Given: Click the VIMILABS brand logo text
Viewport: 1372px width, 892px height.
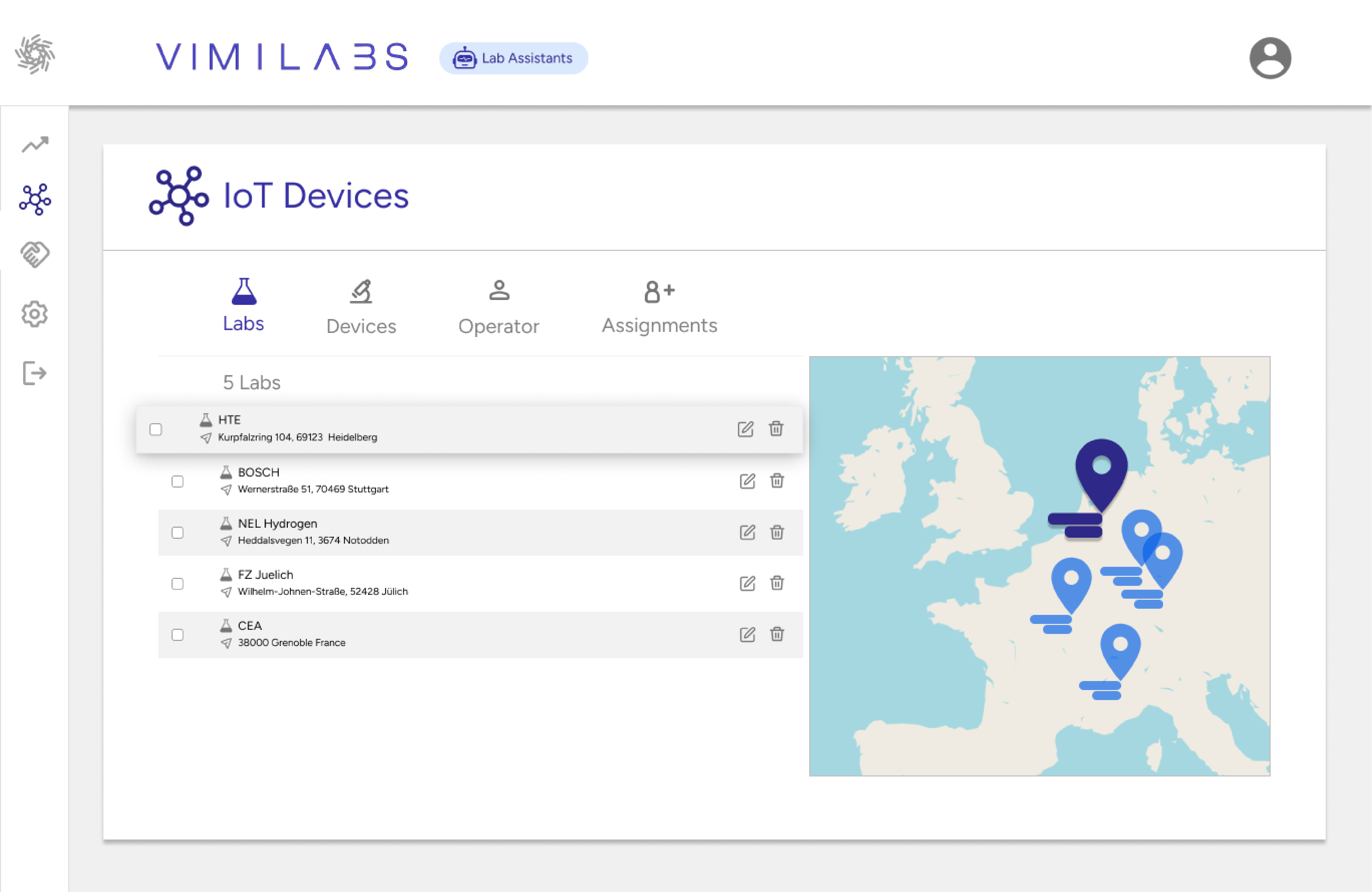Looking at the screenshot, I should coord(282,57).
